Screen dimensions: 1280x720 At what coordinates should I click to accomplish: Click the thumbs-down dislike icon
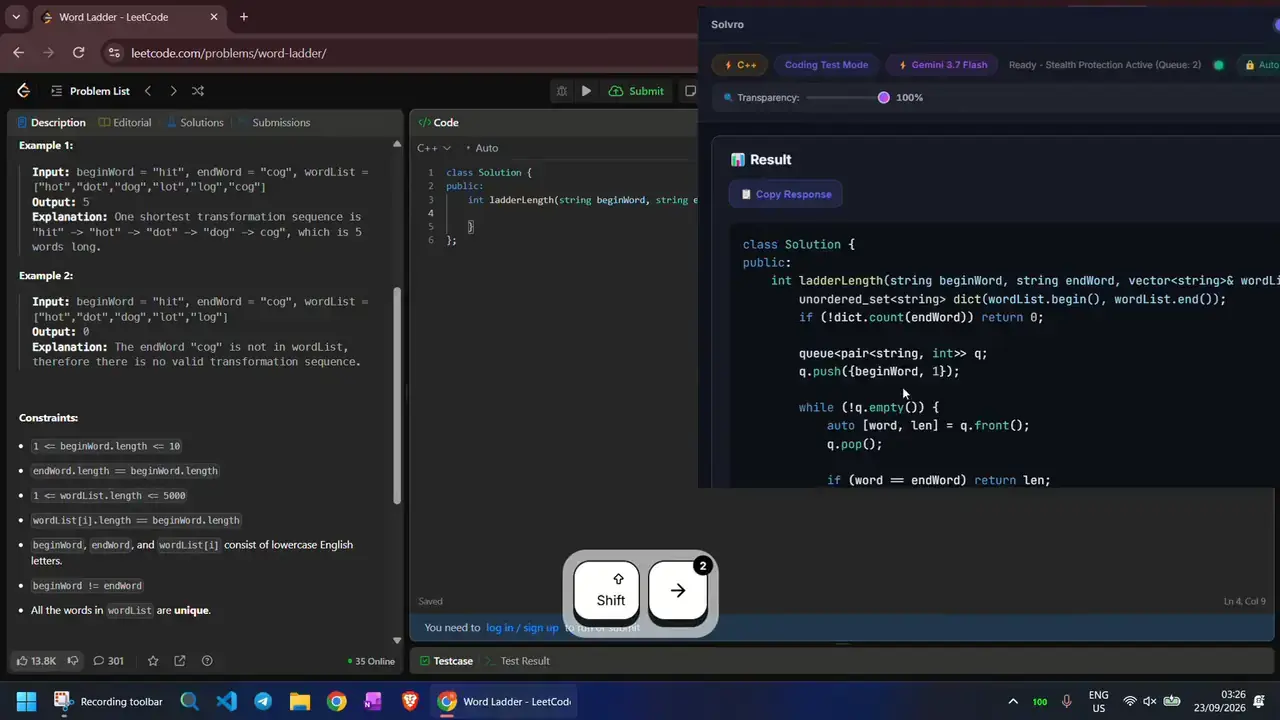point(75,661)
